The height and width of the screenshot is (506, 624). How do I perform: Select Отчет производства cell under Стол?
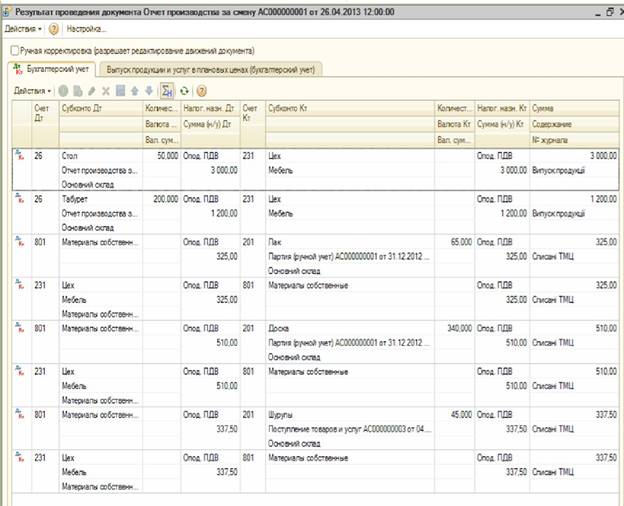tap(101, 170)
